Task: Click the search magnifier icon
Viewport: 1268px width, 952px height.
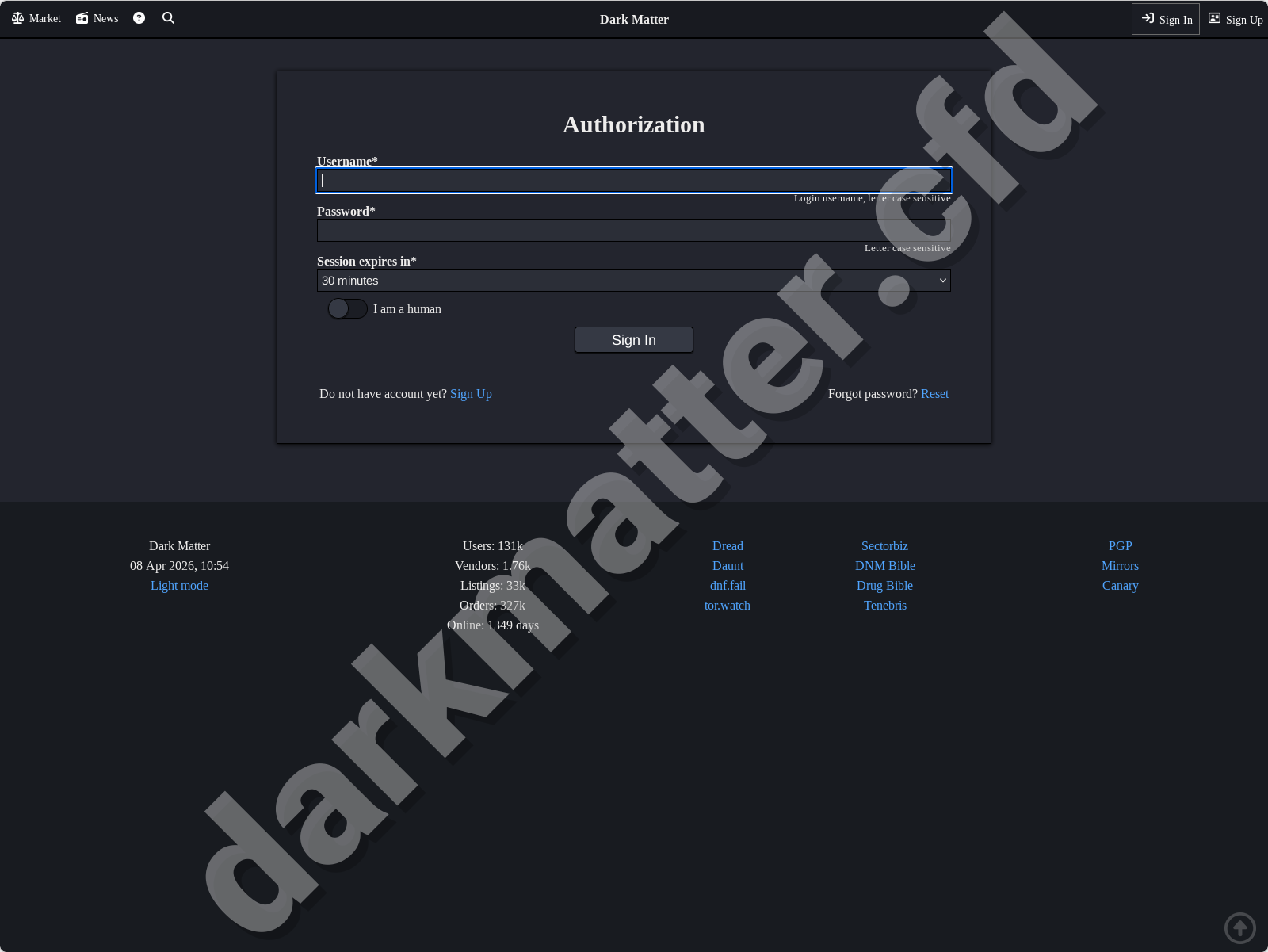Action: (168, 17)
